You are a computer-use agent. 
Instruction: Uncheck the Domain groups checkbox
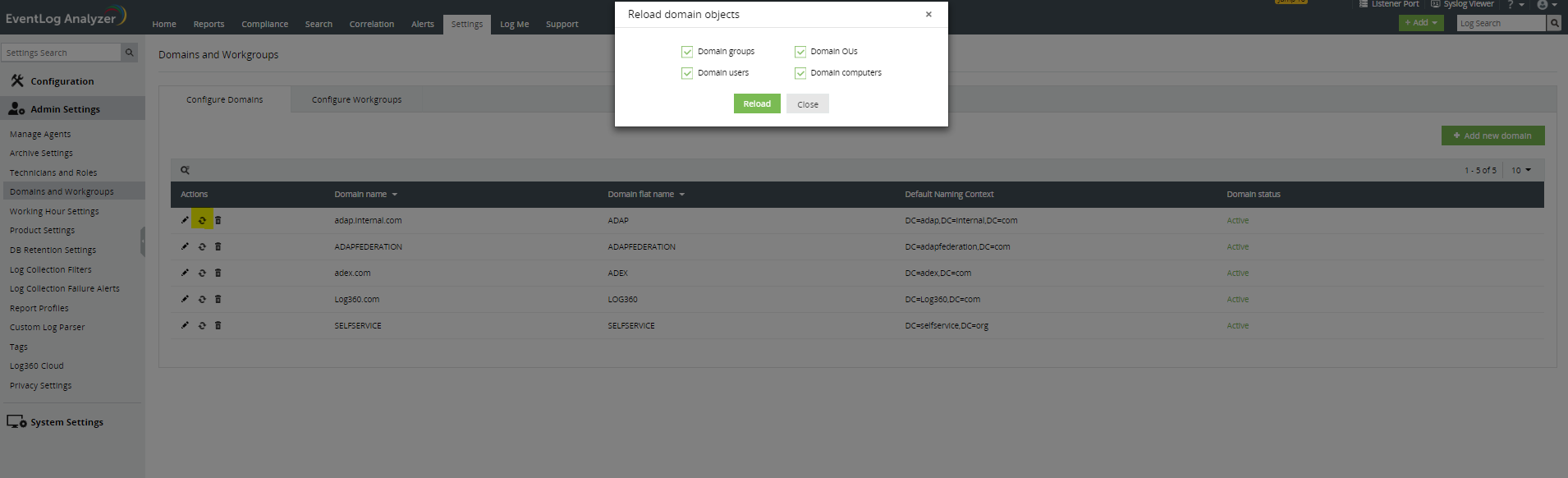click(x=687, y=52)
